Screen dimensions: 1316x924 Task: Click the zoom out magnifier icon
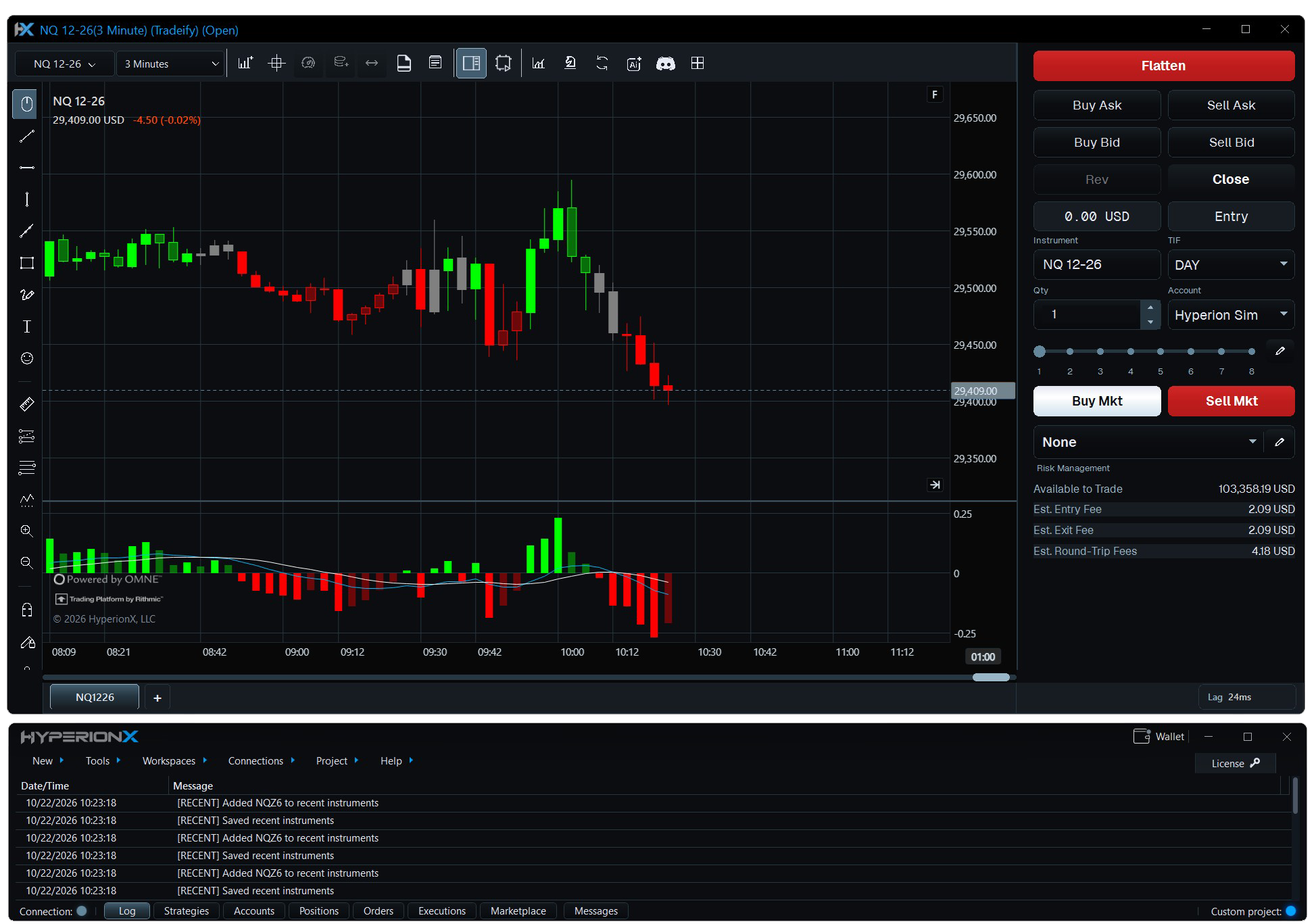(x=26, y=563)
